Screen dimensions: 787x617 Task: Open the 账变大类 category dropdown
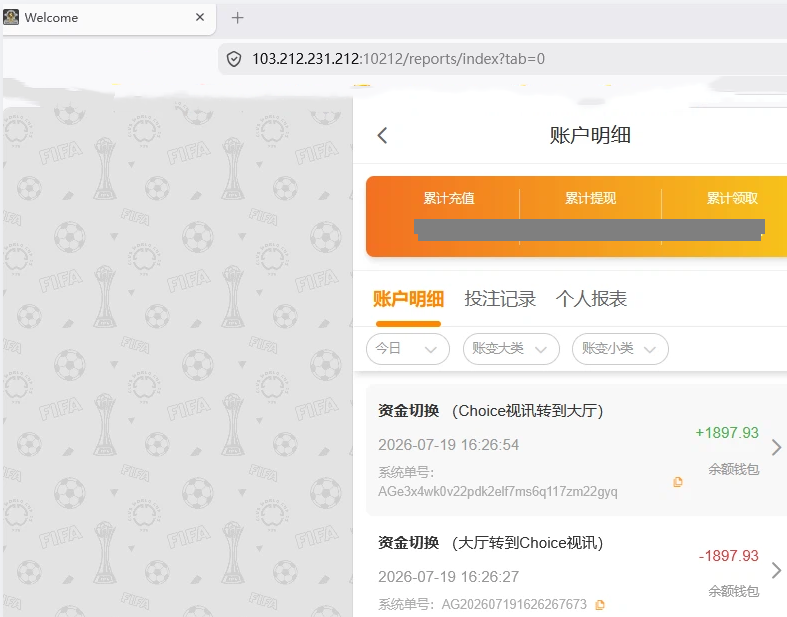pos(511,349)
